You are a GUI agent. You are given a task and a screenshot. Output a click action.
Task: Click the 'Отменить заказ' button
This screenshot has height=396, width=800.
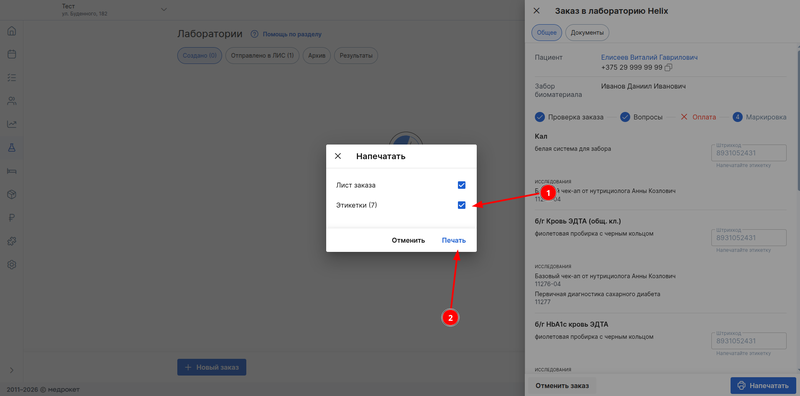tap(562, 385)
